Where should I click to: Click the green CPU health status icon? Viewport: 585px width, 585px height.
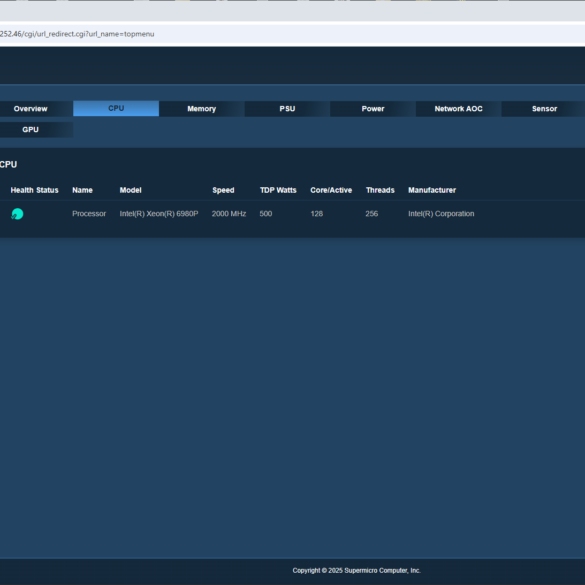(17, 214)
